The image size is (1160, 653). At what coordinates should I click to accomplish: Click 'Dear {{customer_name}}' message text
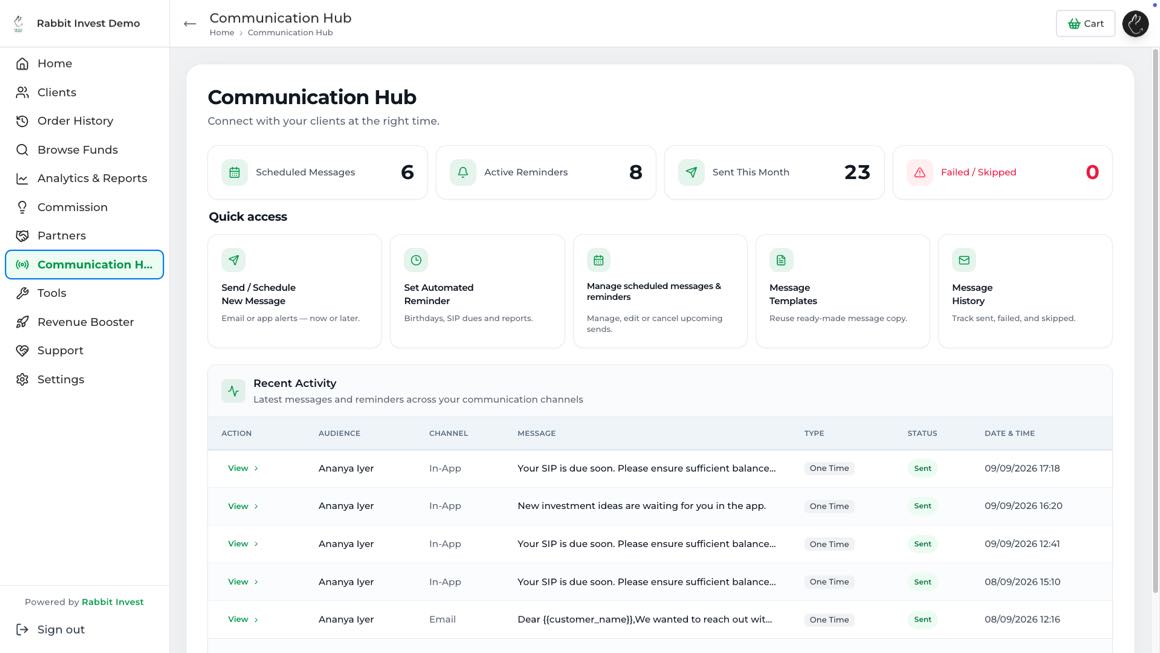pos(644,620)
